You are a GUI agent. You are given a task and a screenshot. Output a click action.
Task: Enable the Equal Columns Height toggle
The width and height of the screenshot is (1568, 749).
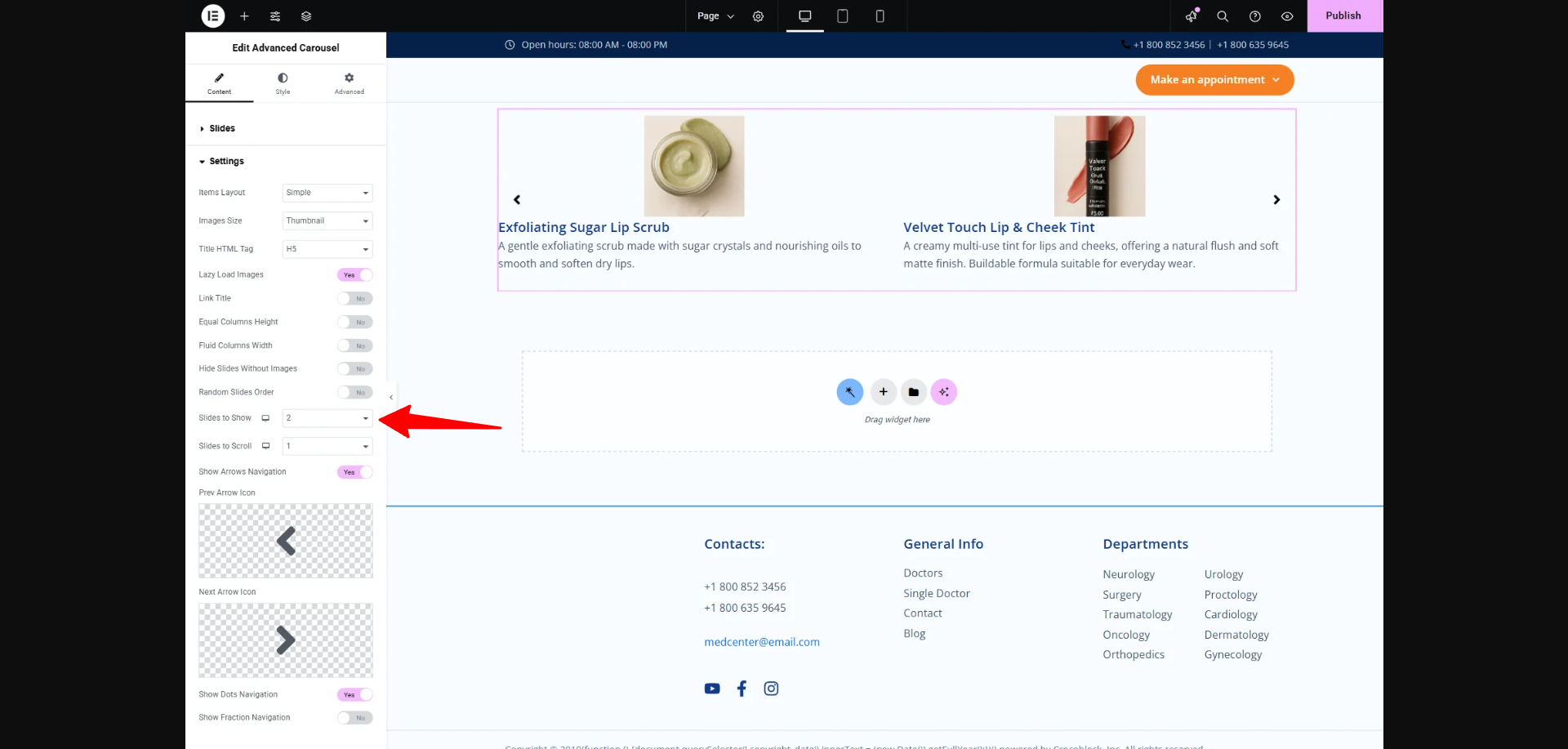354,323
